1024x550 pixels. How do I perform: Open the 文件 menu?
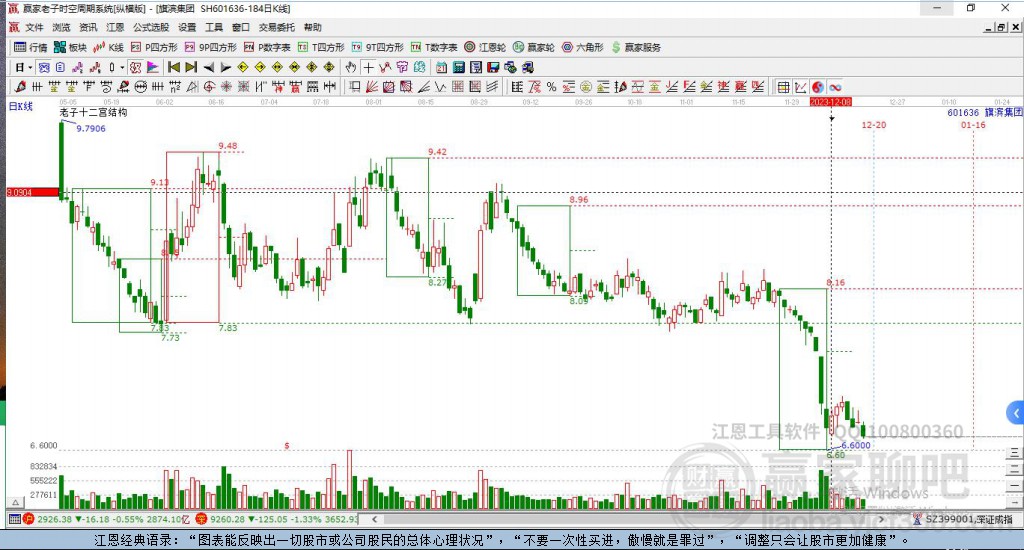tap(34, 27)
